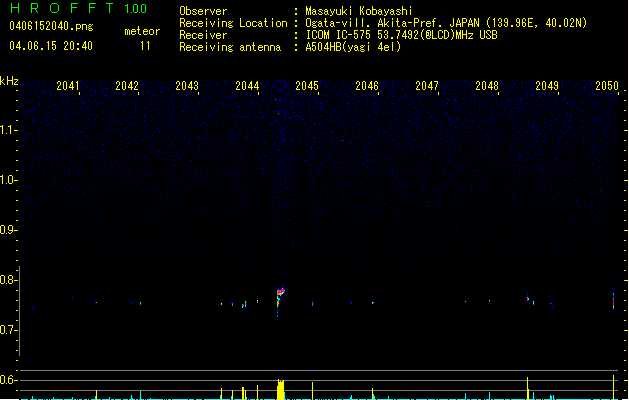Click the Observer label

[x=203, y=11]
